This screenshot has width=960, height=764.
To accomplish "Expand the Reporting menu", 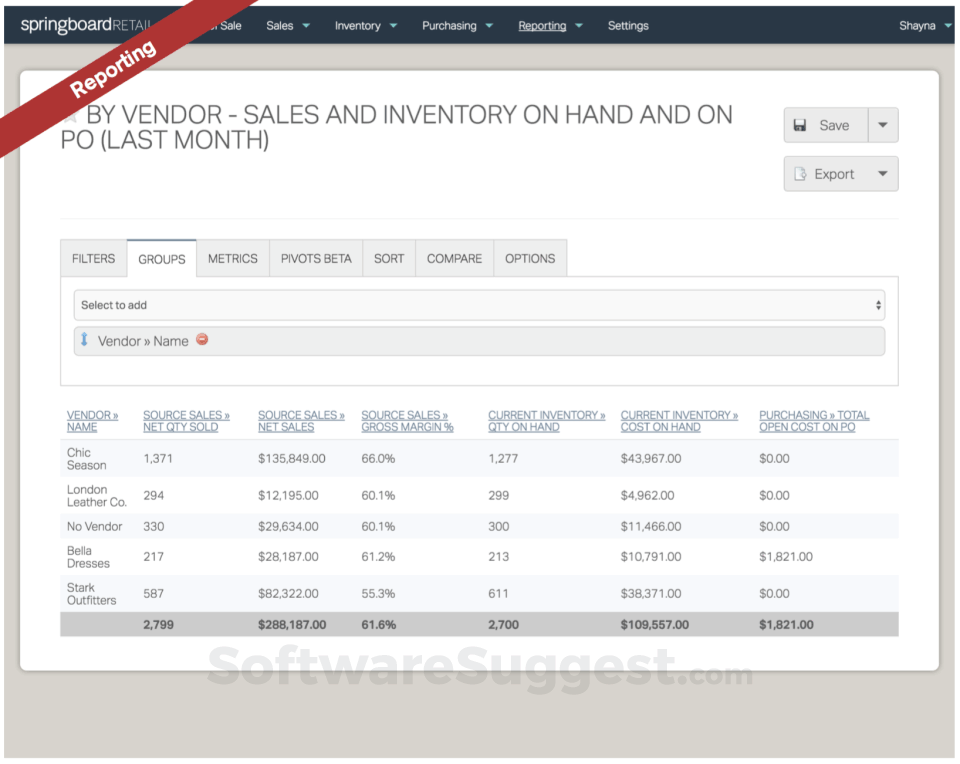I will click(x=550, y=26).
